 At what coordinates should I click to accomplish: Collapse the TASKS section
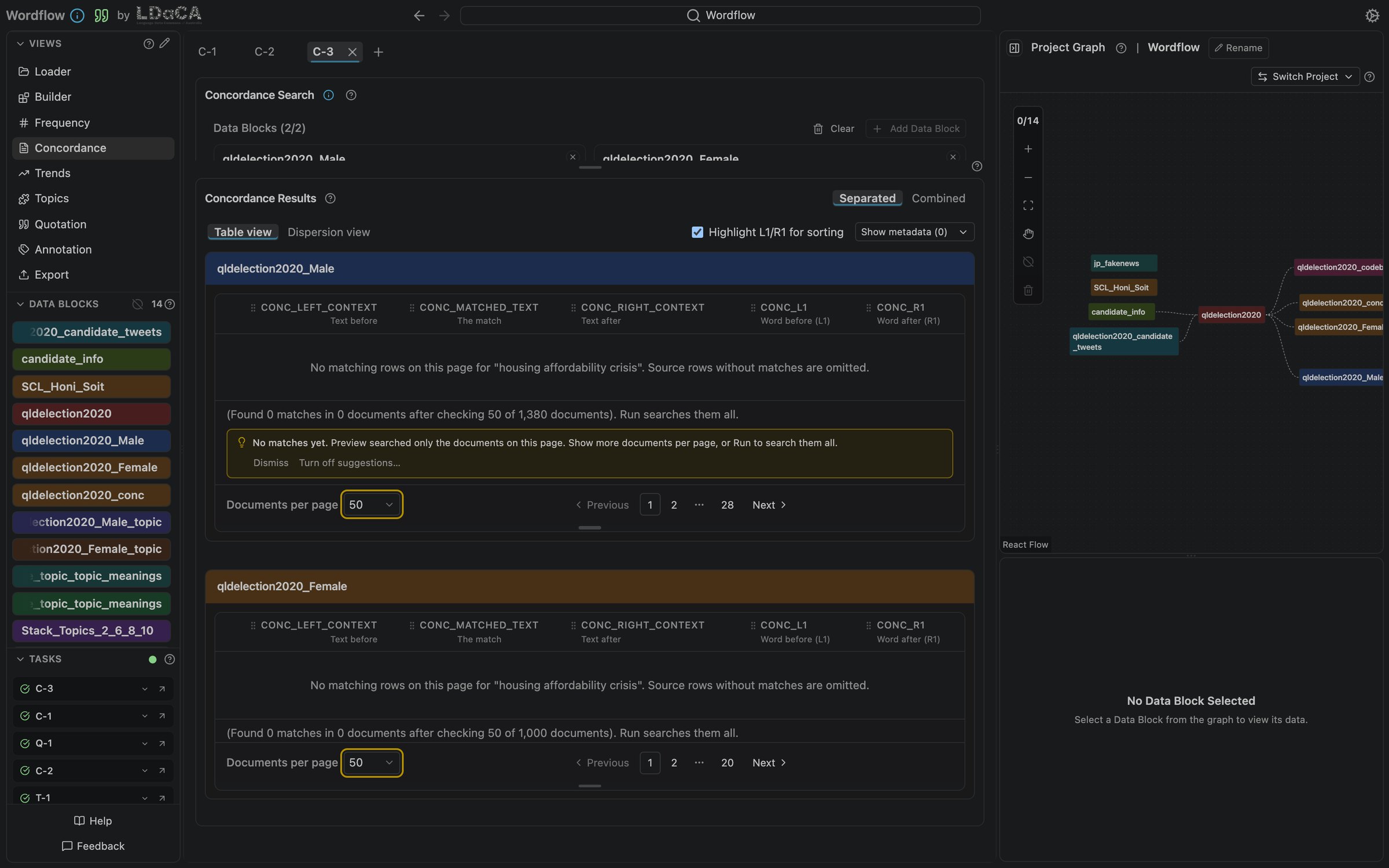tap(20, 659)
